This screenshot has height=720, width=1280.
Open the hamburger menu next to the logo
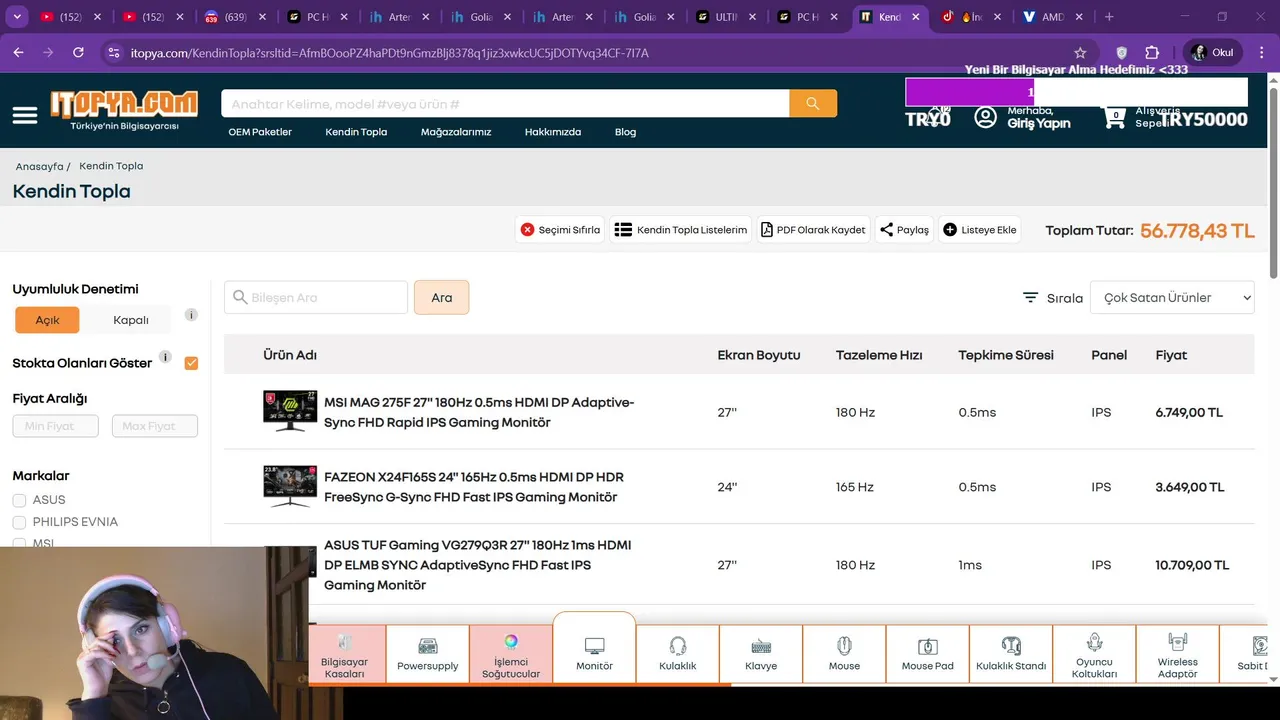pyautogui.click(x=25, y=115)
